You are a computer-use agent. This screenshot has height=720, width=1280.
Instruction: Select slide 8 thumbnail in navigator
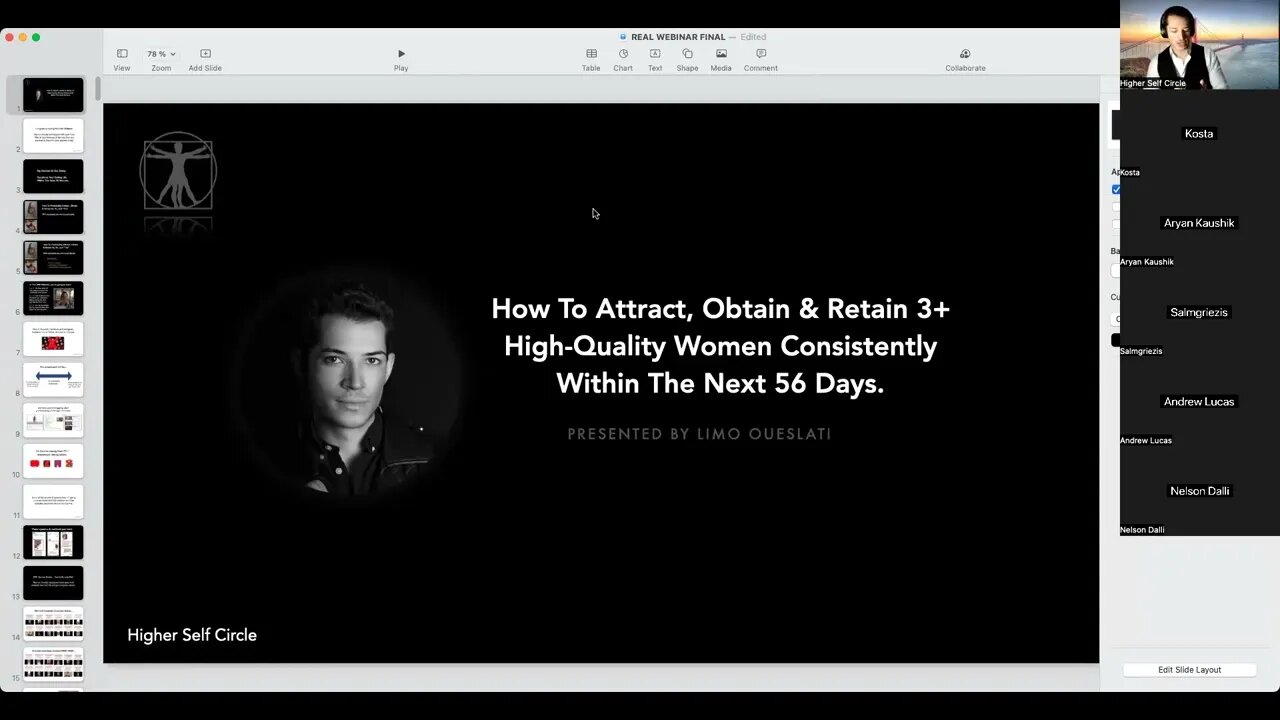tap(53, 380)
